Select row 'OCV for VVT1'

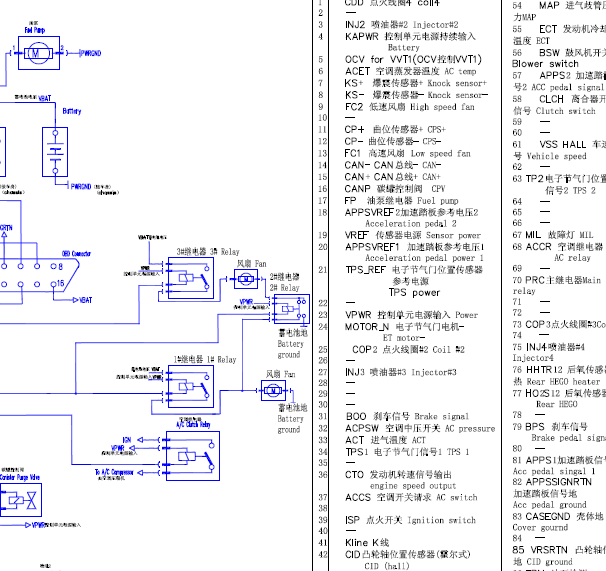[x=413, y=60]
